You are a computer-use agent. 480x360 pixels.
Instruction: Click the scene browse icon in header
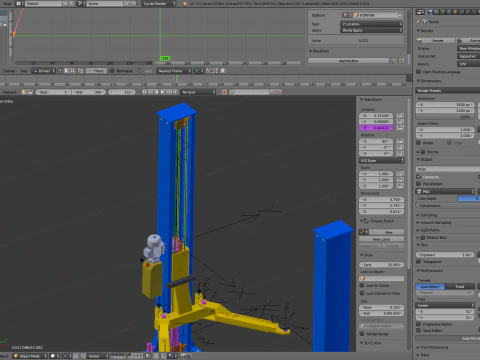point(81,3)
